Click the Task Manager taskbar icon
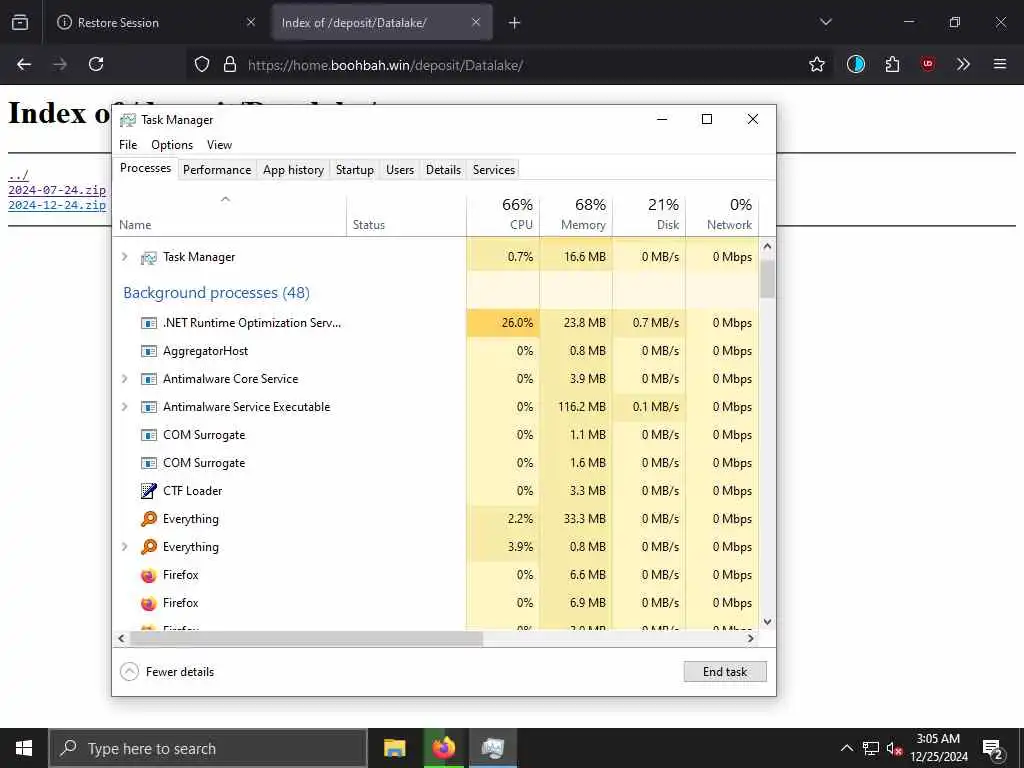Viewport: 1024px width, 768px height. (x=492, y=748)
